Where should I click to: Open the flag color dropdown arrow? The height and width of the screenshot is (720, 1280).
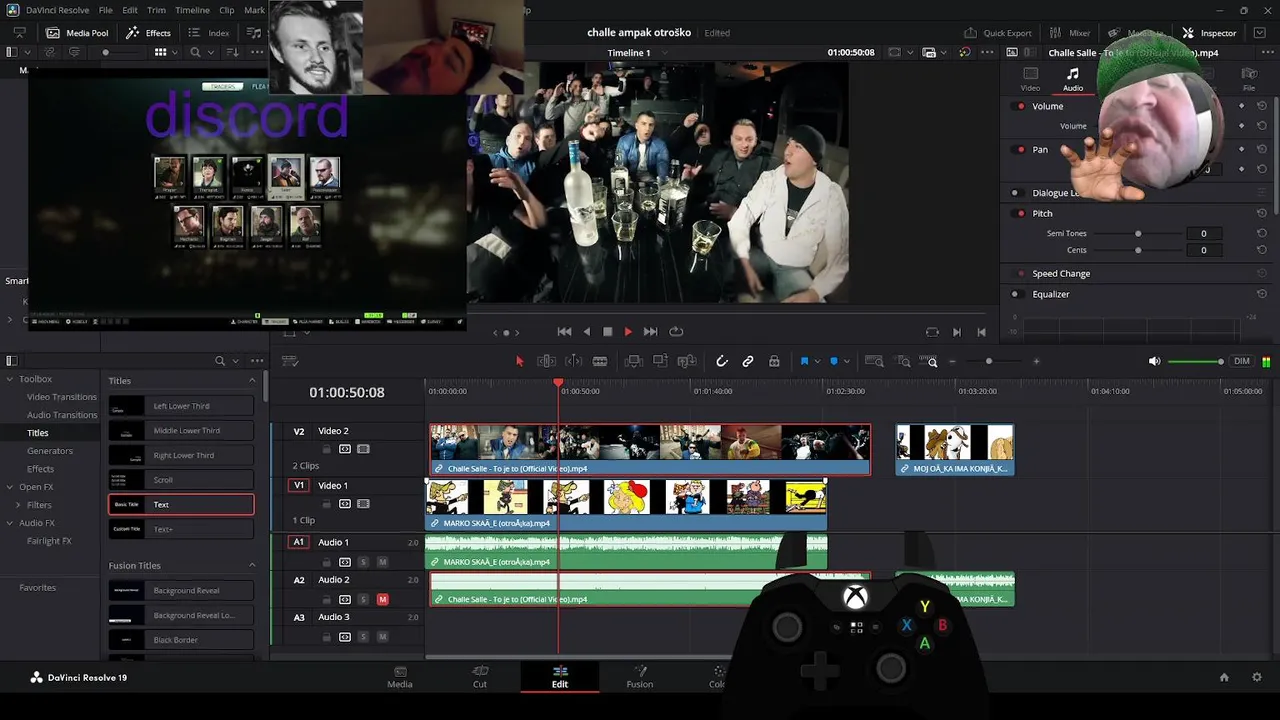pyautogui.click(x=817, y=362)
